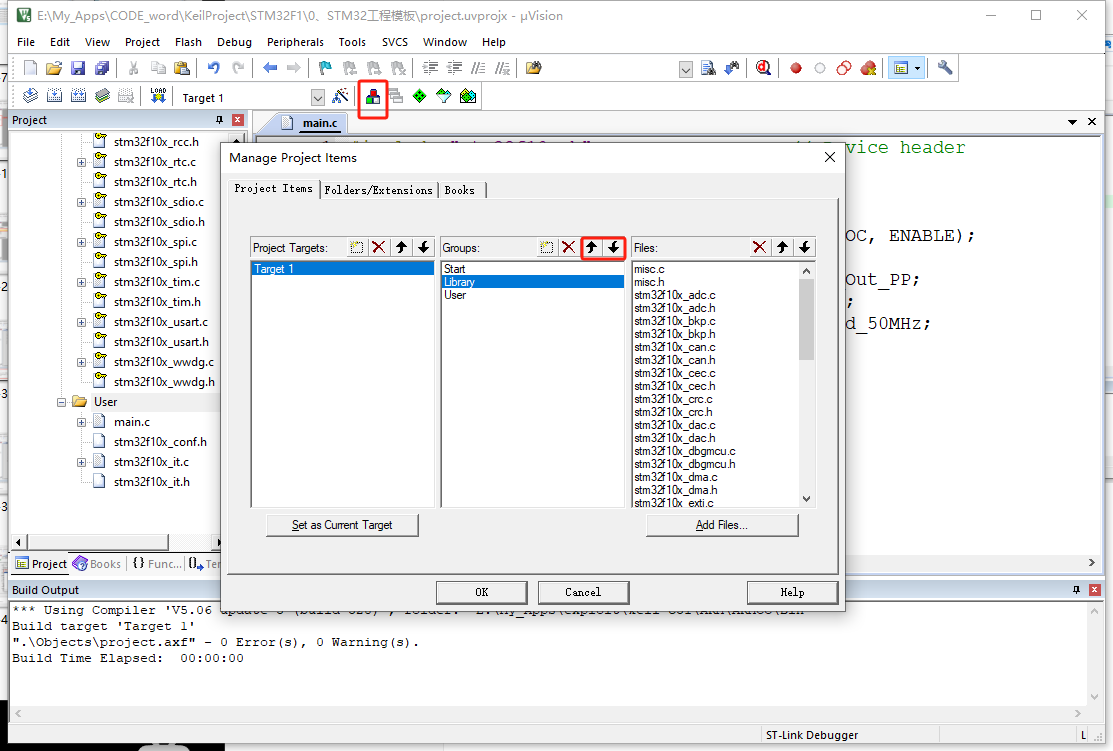Open Help for the dialog
The width and height of the screenshot is (1113, 751).
(x=792, y=592)
